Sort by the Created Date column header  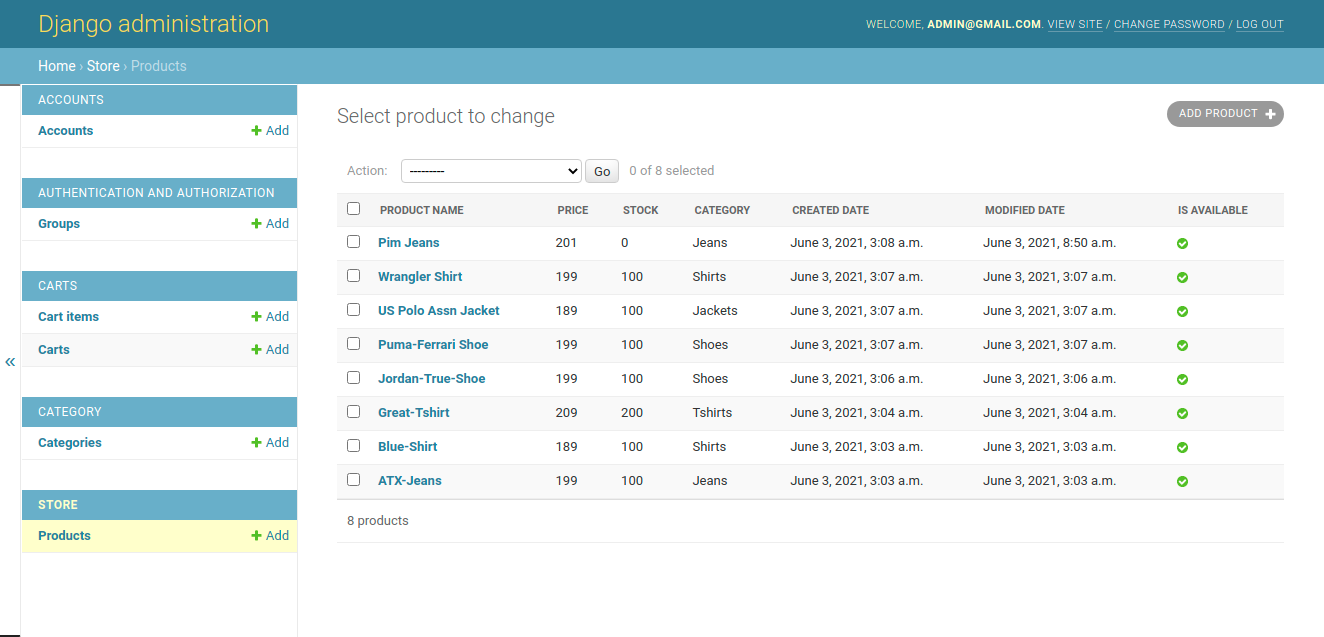[830, 210]
